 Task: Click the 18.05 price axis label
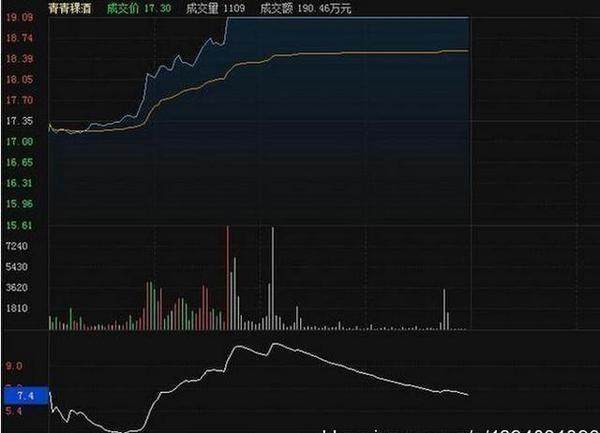[x=20, y=80]
